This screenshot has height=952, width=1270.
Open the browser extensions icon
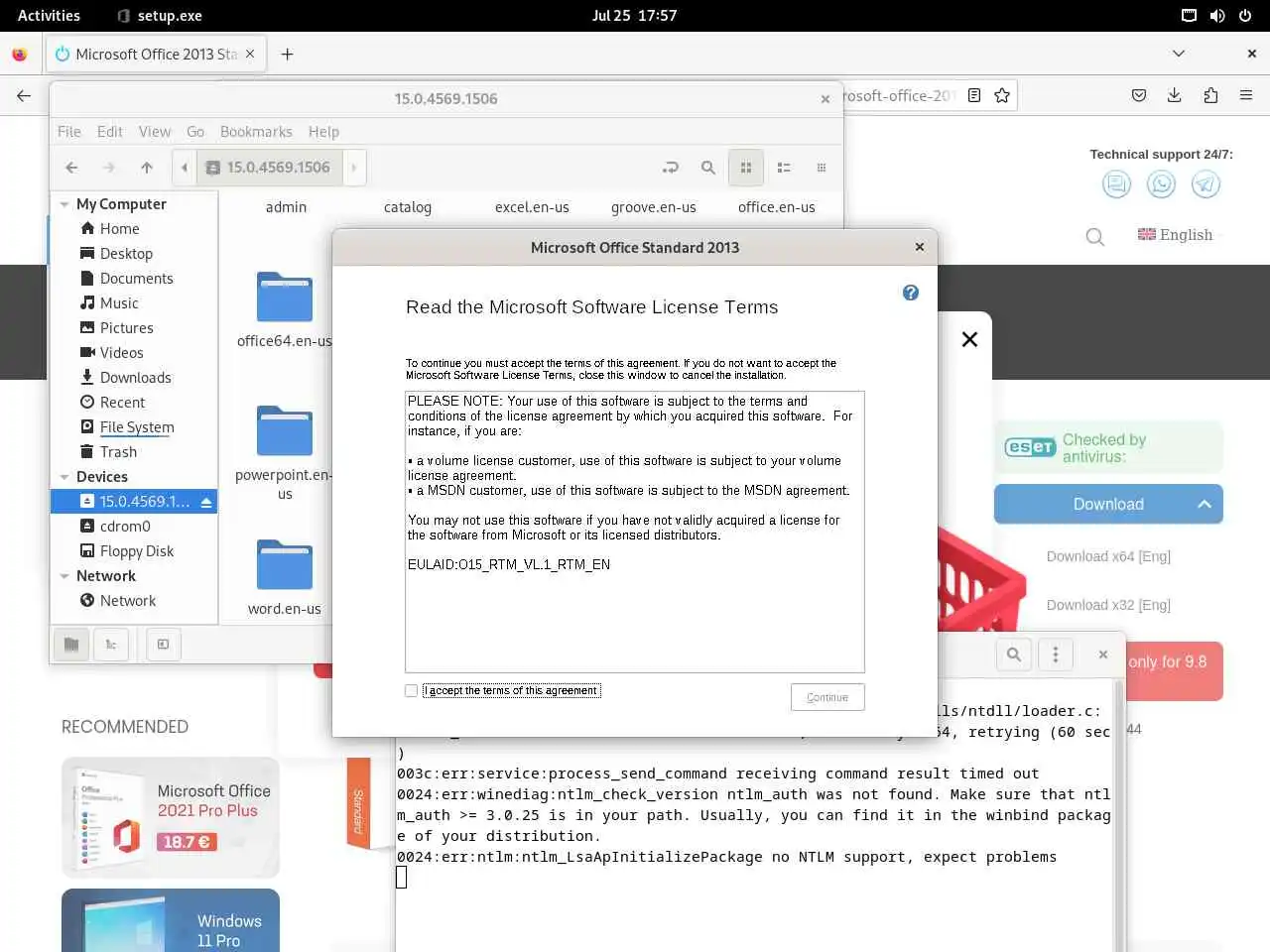click(x=1210, y=95)
